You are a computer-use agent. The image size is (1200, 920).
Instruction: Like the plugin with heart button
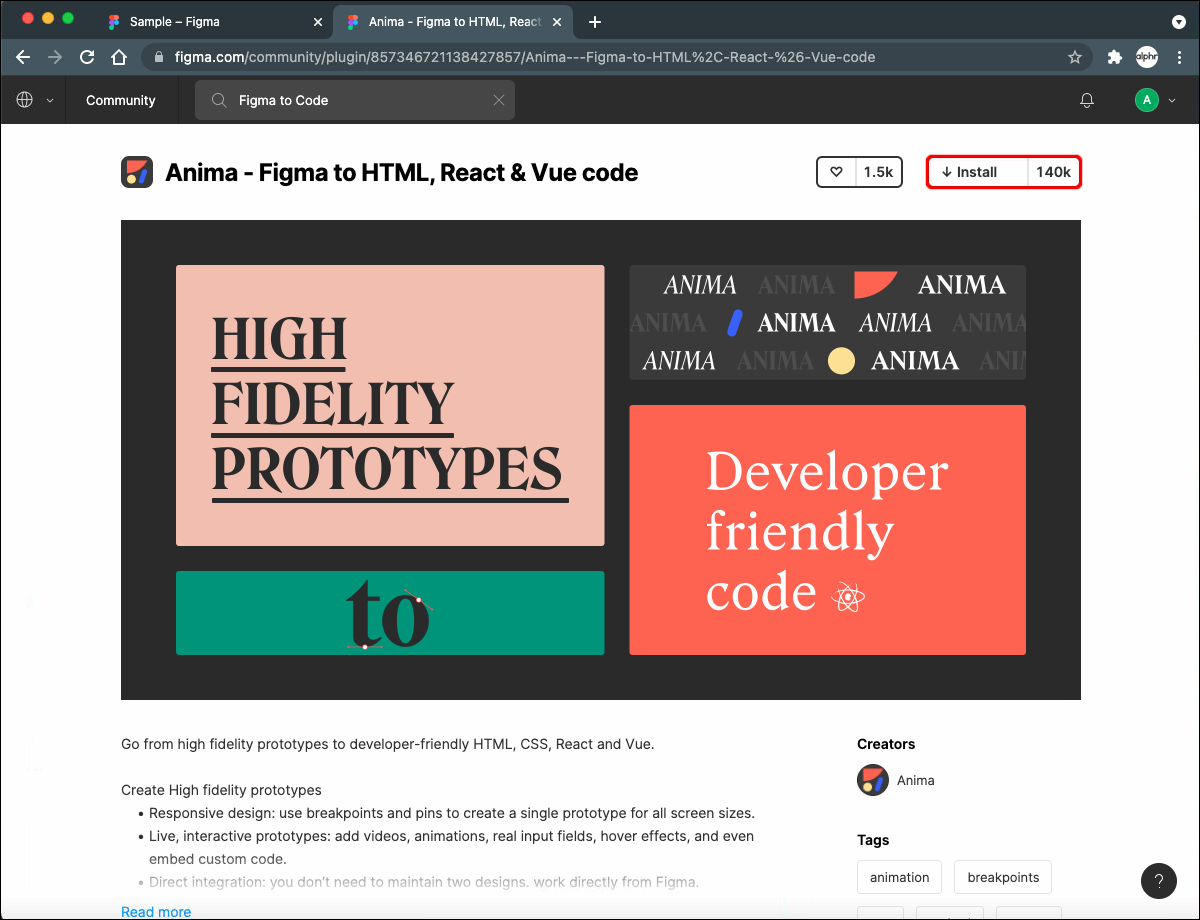coord(837,172)
